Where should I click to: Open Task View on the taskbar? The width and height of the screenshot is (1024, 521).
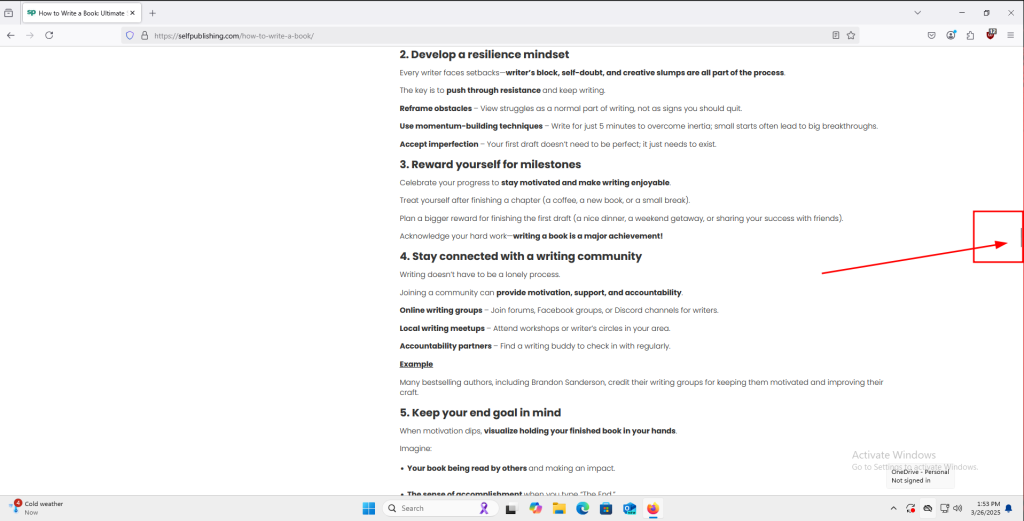pyautogui.click(x=511, y=508)
